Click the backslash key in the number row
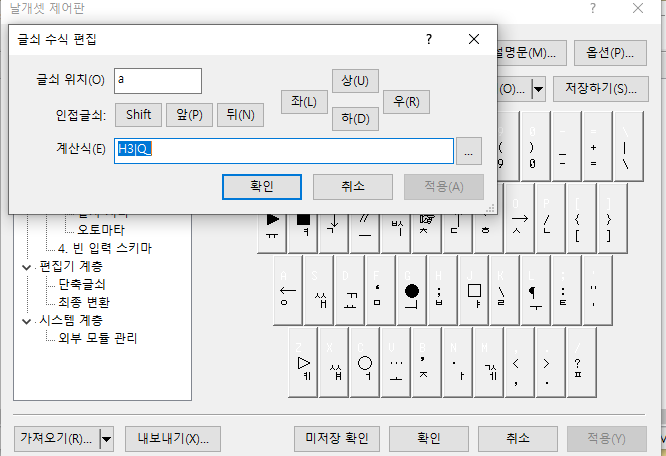The height and width of the screenshot is (456, 666). pyautogui.click(x=625, y=147)
